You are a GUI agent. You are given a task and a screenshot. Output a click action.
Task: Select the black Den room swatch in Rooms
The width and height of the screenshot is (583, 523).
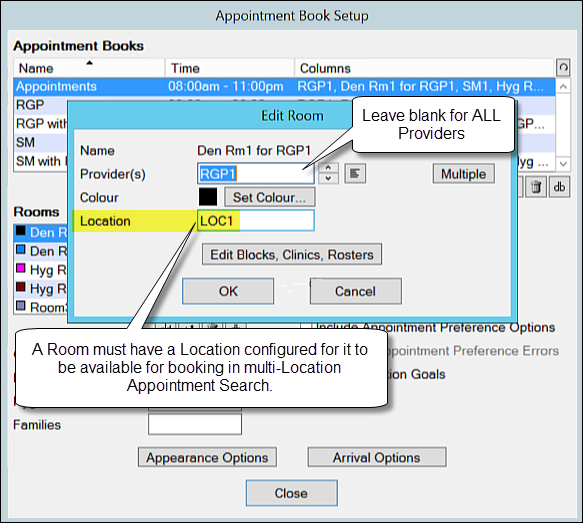(x=21, y=231)
